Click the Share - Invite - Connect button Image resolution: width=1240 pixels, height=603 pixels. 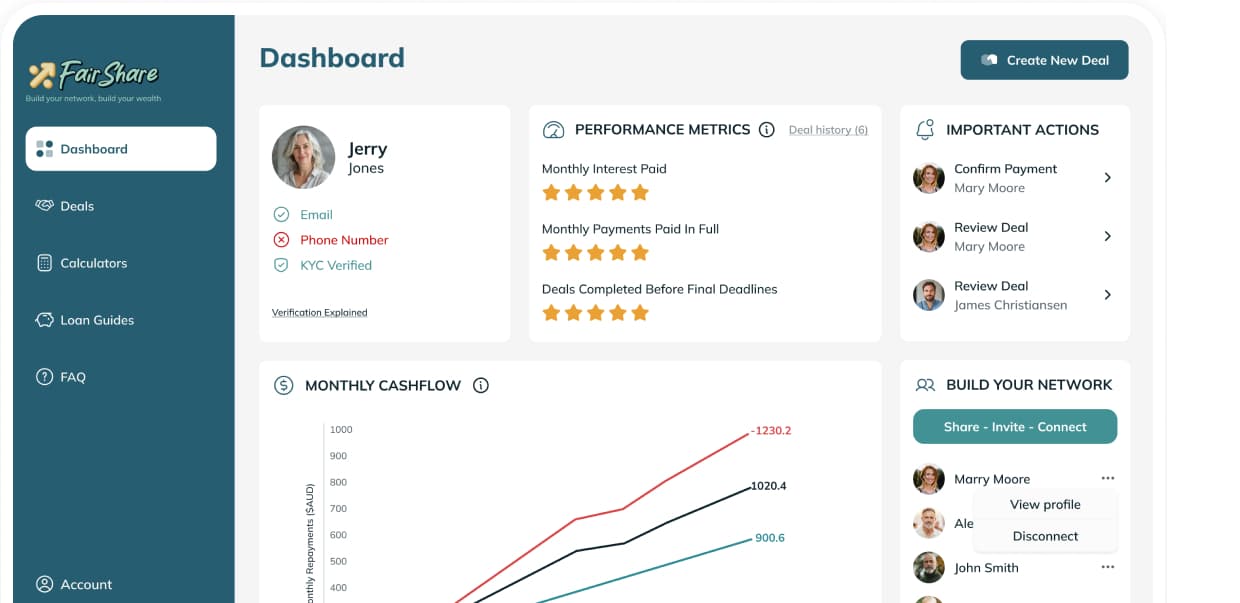1014,427
